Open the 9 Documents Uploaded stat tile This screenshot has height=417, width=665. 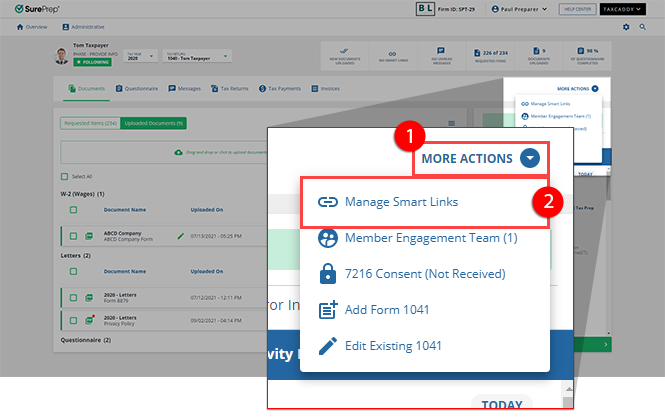click(539, 56)
